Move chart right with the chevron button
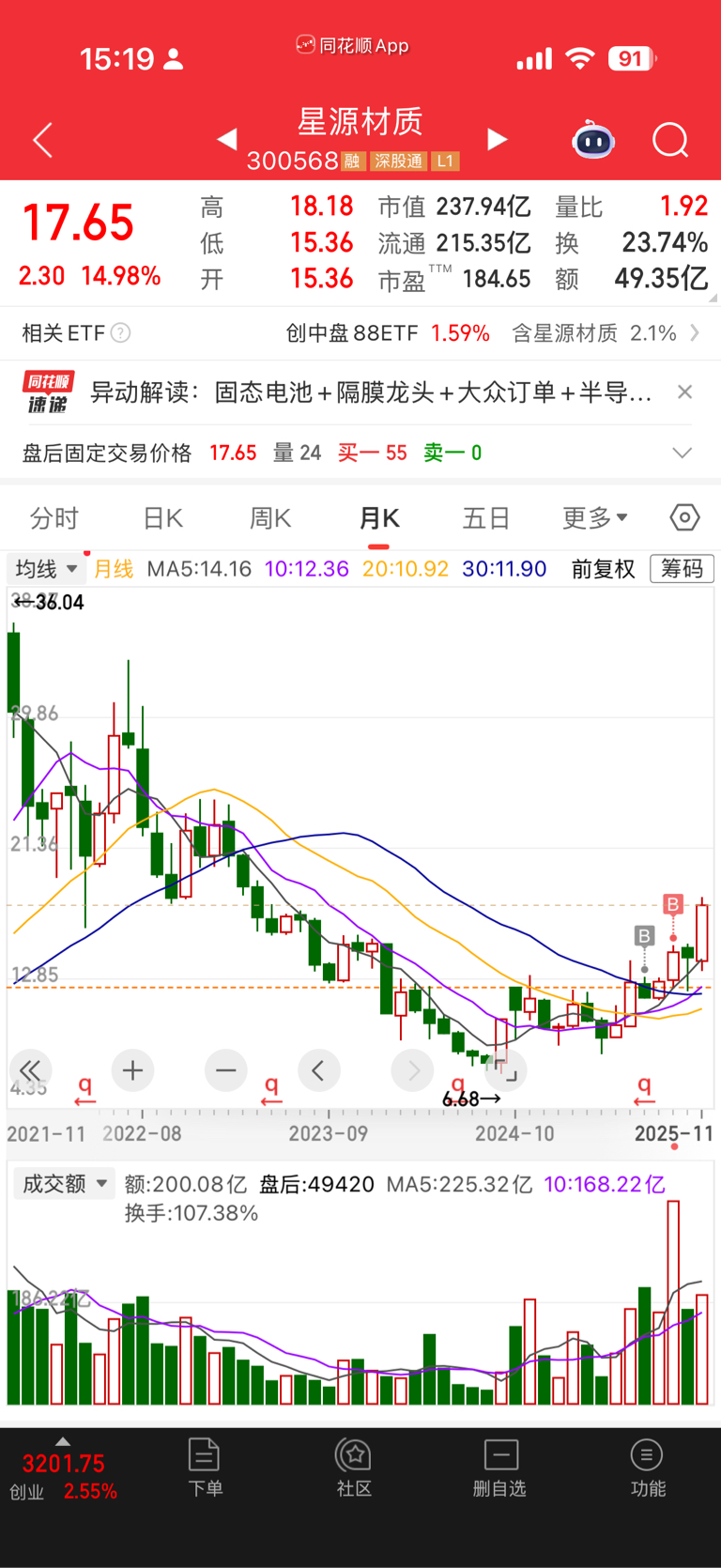Image resolution: width=721 pixels, height=1568 pixels. (412, 1070)
